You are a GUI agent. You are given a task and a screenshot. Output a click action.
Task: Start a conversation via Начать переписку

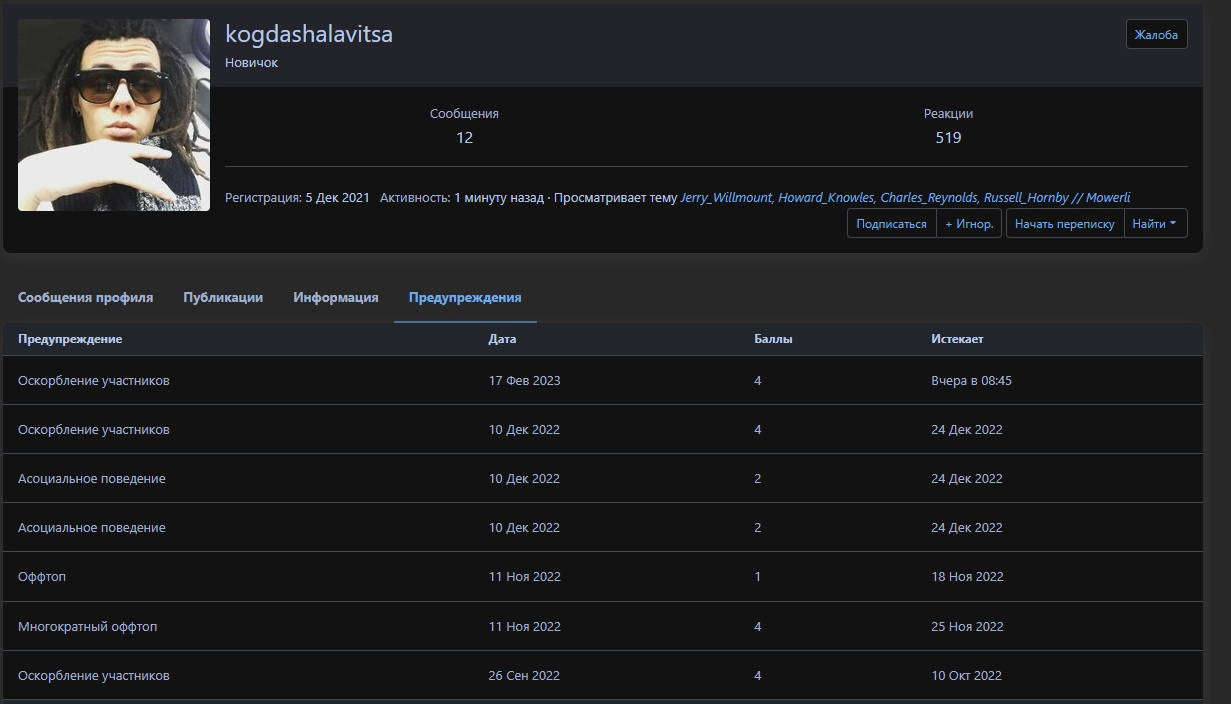pos(1064,224)
